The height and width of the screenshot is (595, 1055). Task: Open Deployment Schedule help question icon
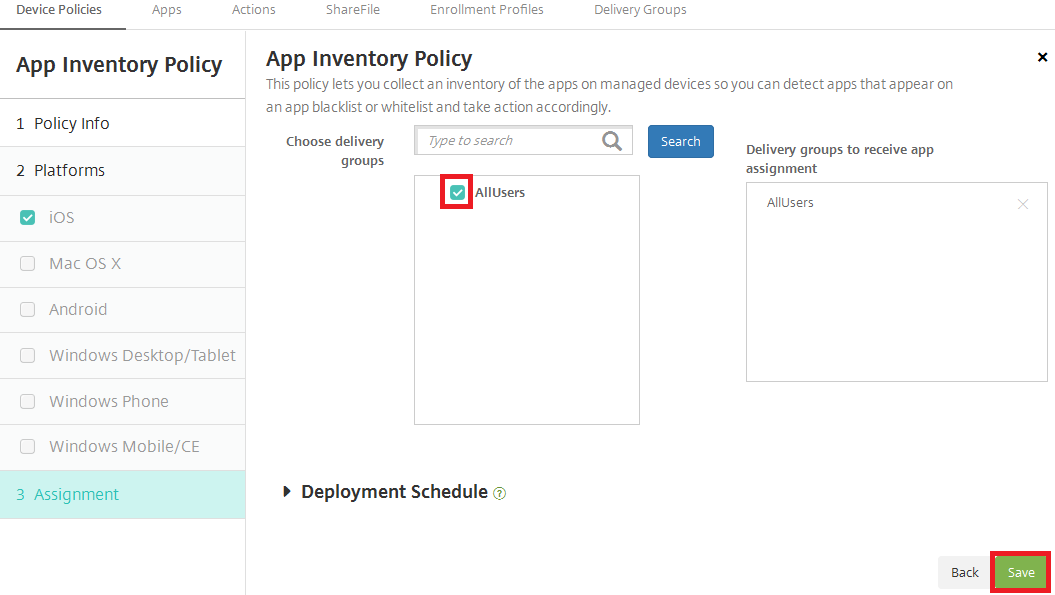click(x=500, y=493)
